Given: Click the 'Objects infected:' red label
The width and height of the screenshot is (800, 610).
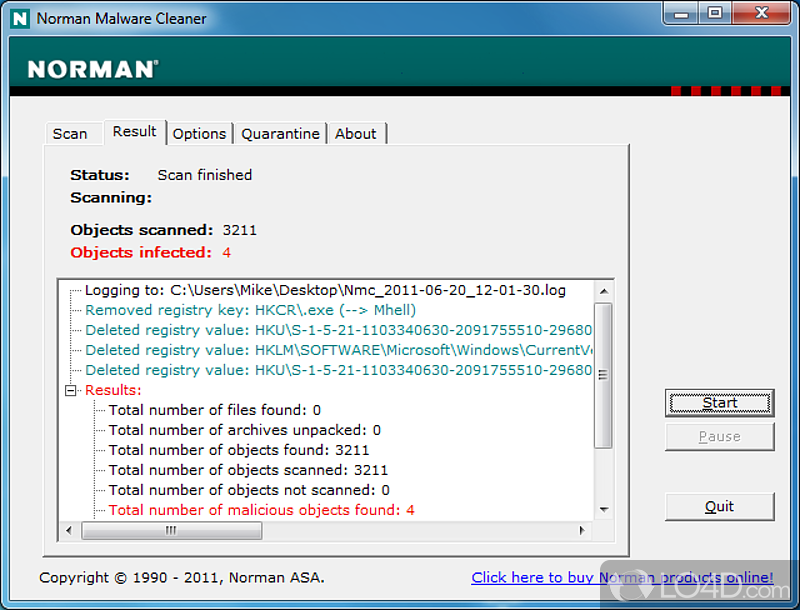Looking at the screenshot, I should pyautogui.click(x=141, y=252).
